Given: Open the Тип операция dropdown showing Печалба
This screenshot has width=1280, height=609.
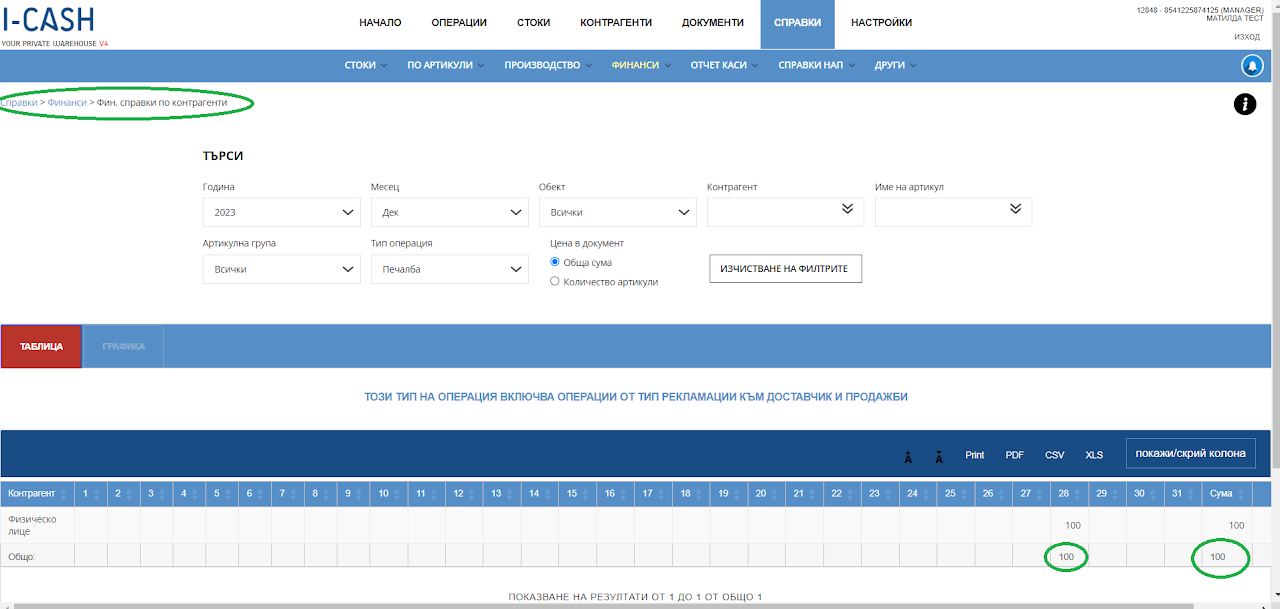Looking at the screenshot, I should point(449,269).
